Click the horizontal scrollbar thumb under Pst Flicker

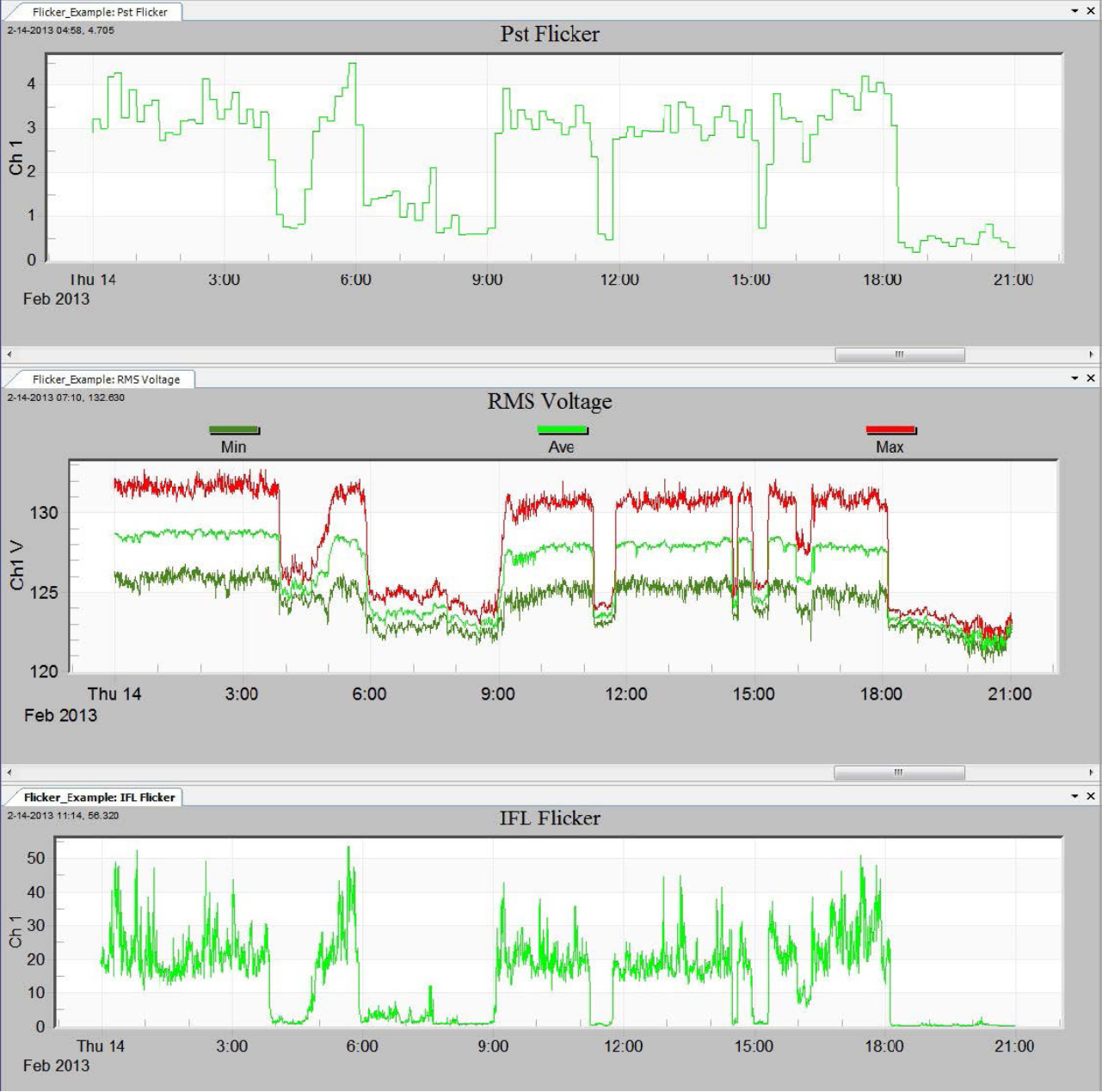[900, 353]
